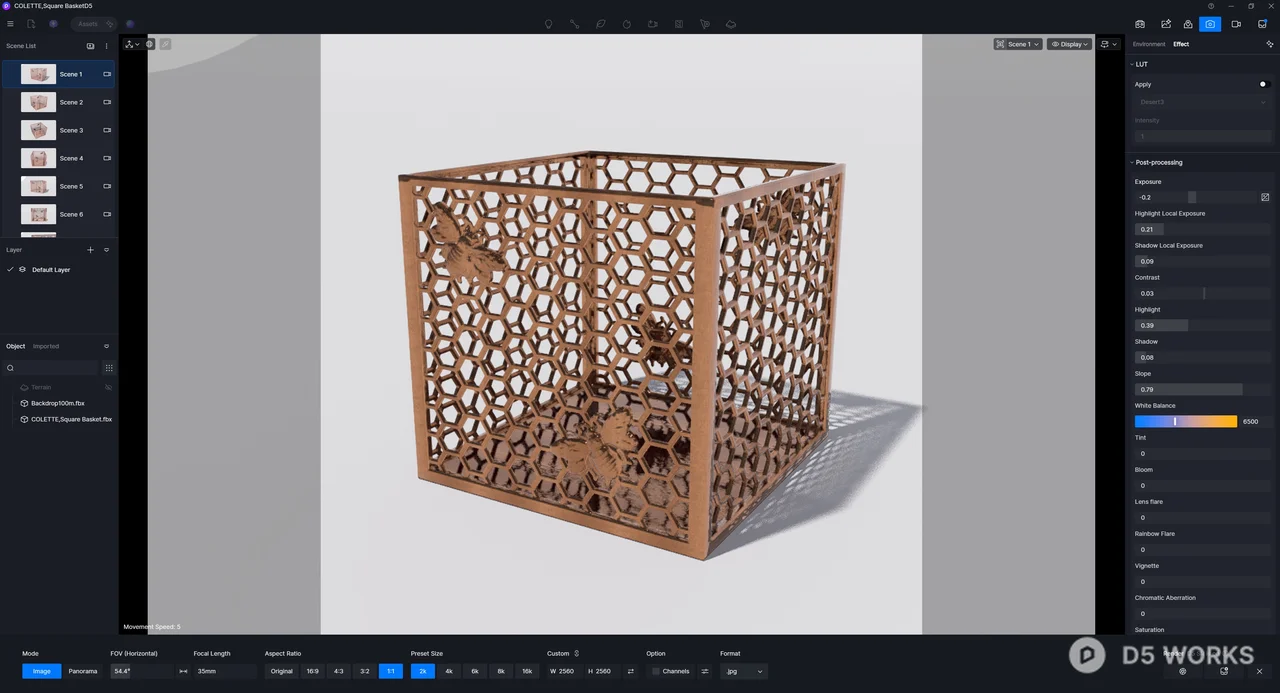Open the .jpg format dropdown
The width and height of the screenshot is (1280, 693).
coord(744,671)
